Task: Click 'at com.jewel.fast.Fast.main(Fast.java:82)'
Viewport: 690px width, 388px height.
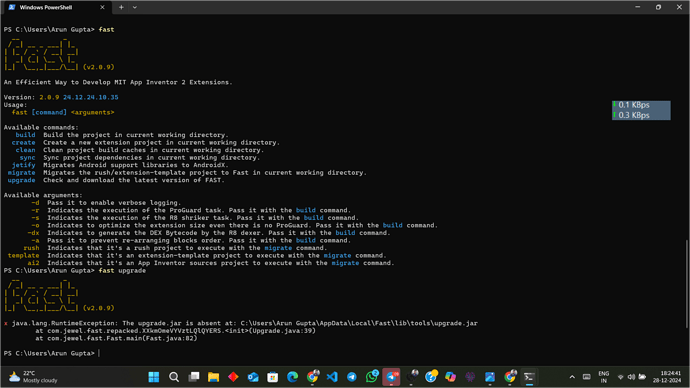Action: point(116,338)
